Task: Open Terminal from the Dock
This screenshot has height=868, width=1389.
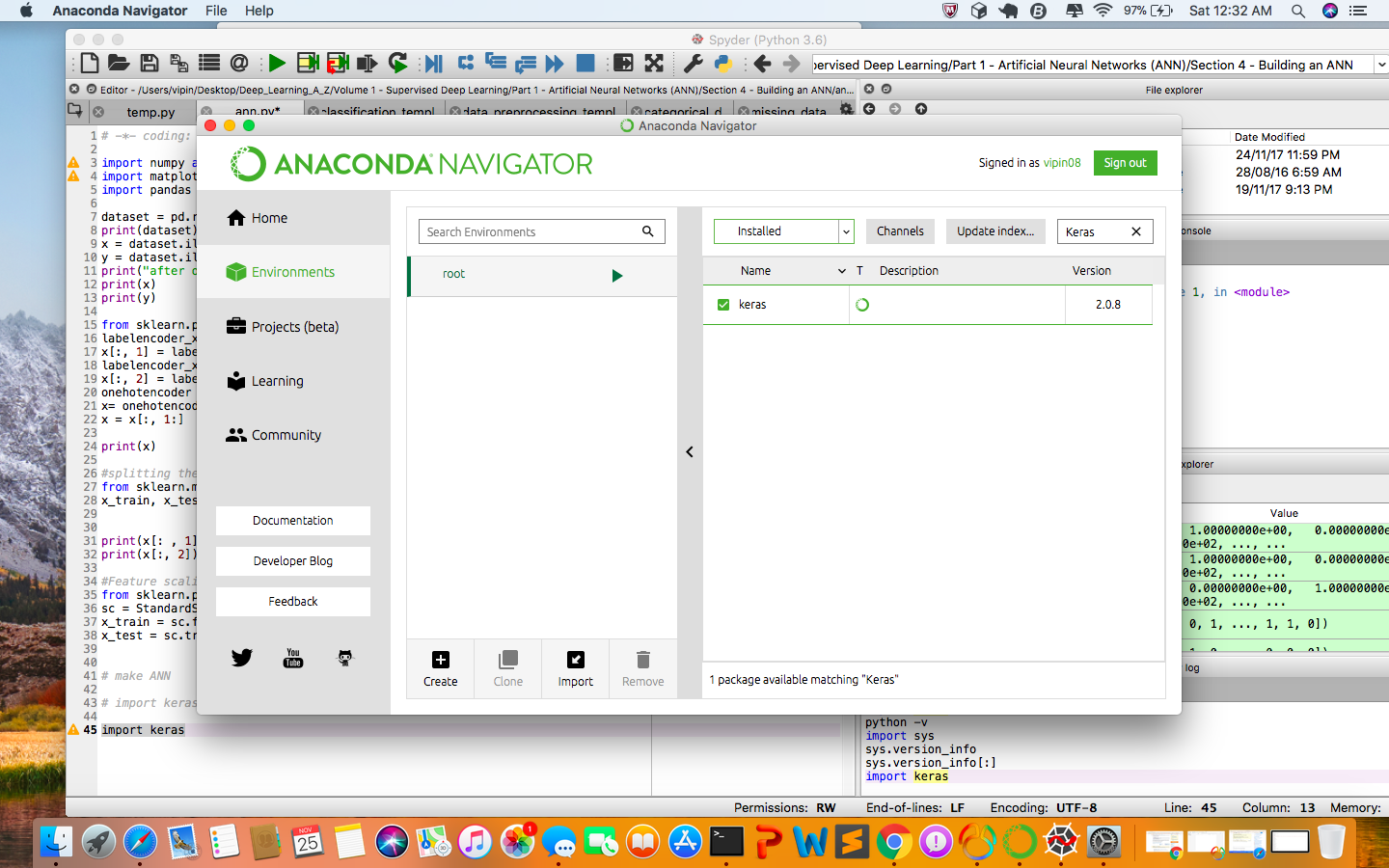Action: pos(726,842)
